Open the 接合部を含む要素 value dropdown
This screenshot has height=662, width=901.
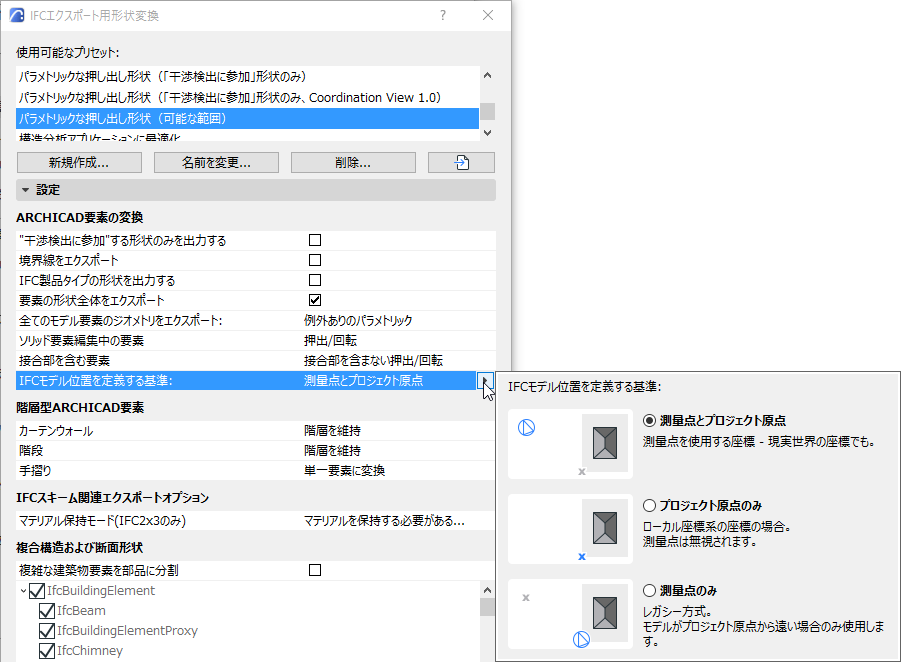[x=374, y=361]
